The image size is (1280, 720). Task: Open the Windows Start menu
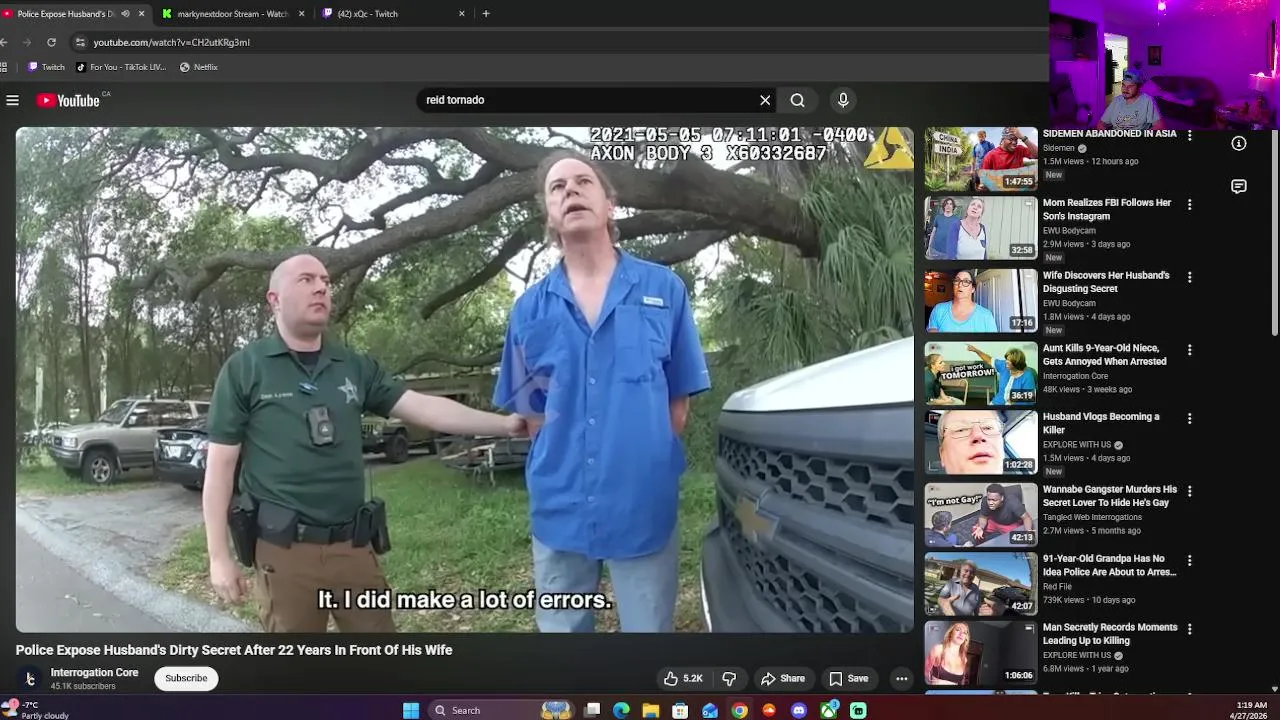[x=410, y=710]
